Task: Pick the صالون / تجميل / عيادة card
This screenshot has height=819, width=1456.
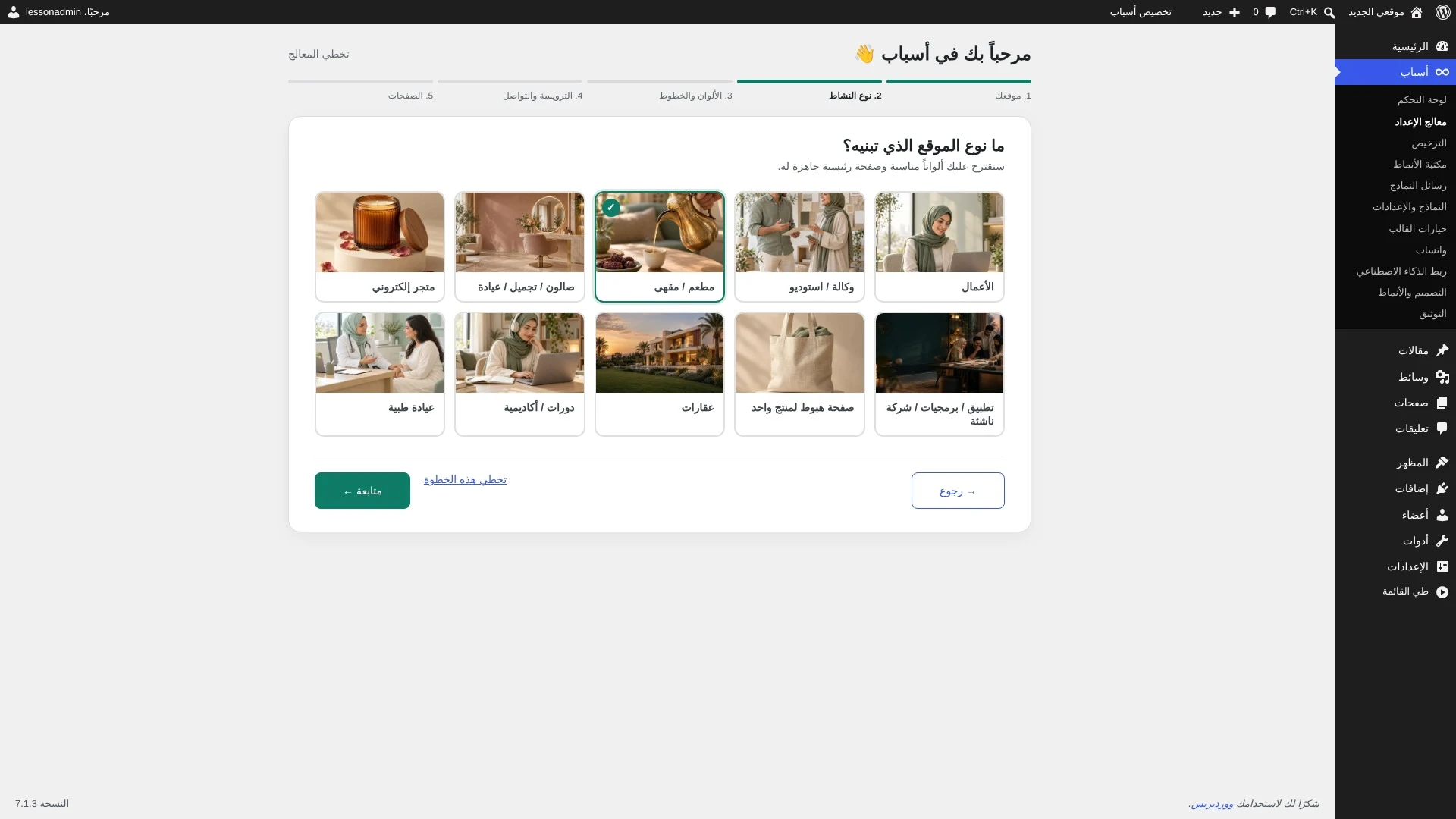Action: coord(519,246)
